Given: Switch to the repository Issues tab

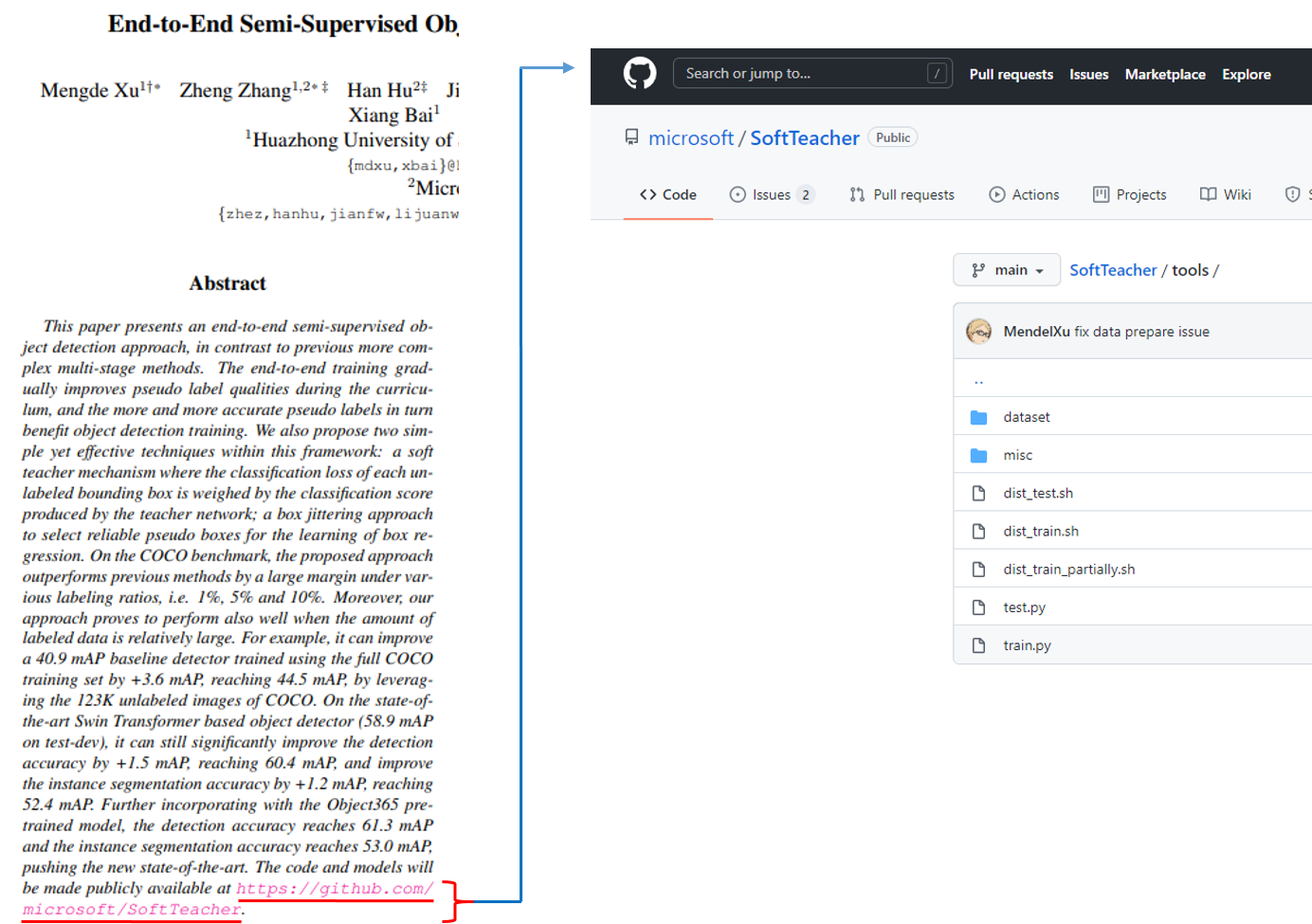Looking at the screenshot, I should point(772,194).
